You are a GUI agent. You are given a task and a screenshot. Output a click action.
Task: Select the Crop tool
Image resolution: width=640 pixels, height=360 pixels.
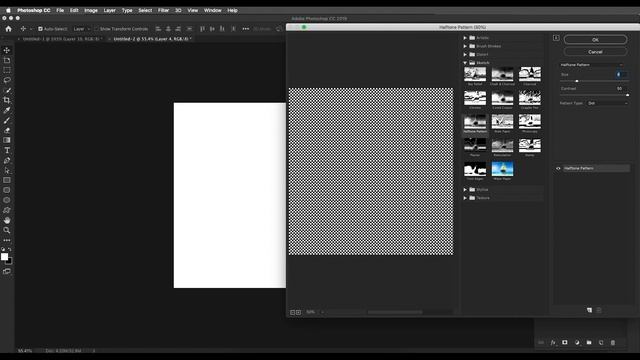point(7,100)
